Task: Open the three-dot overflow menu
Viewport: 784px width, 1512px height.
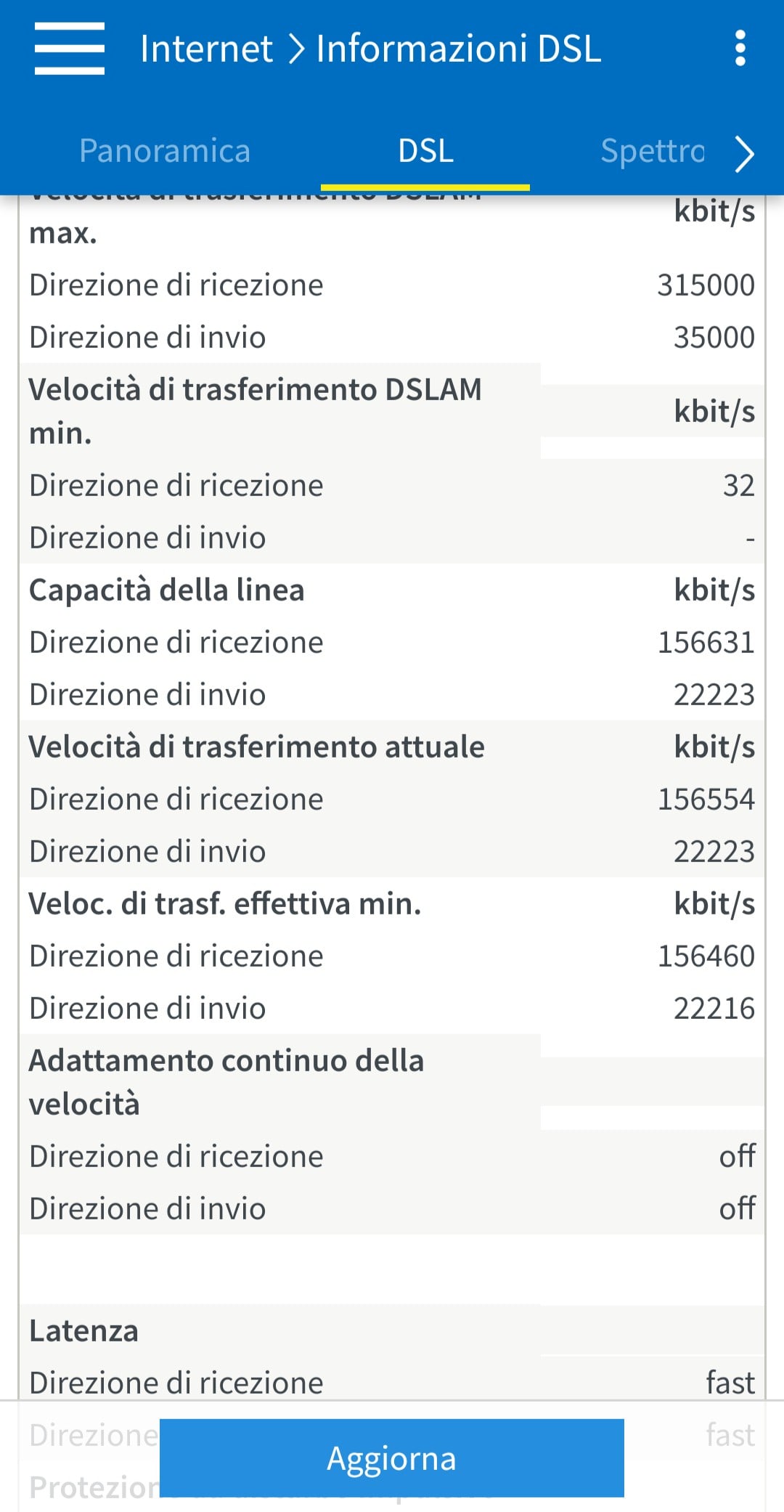Action: 740,49
